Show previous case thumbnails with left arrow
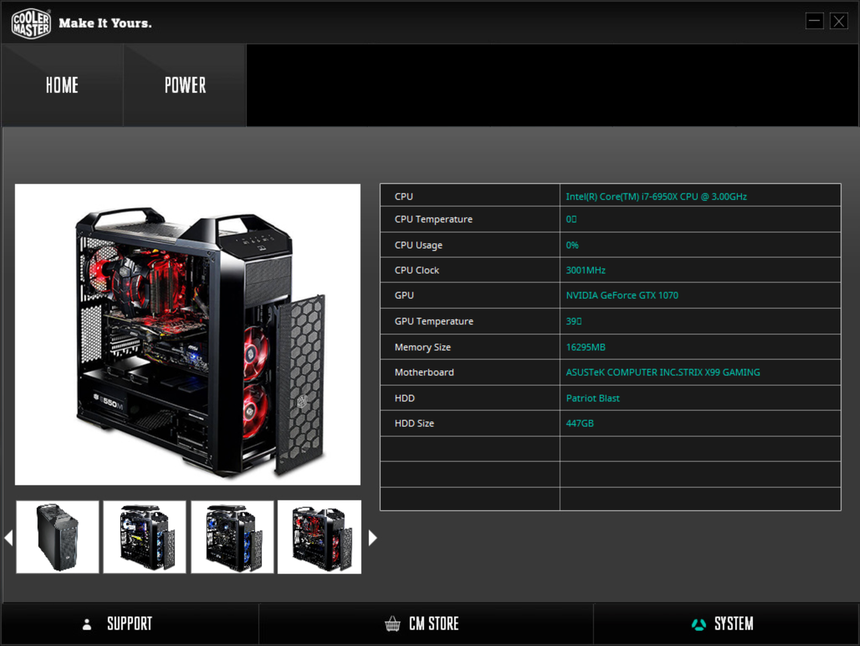 (8, 537)
